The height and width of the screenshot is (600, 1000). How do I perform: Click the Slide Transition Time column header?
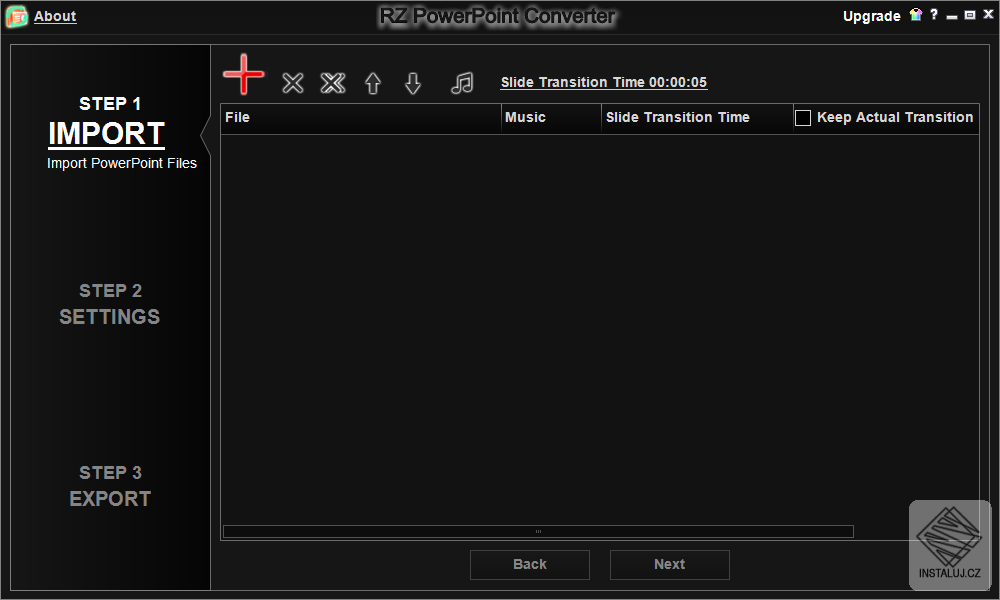[697, 118]
